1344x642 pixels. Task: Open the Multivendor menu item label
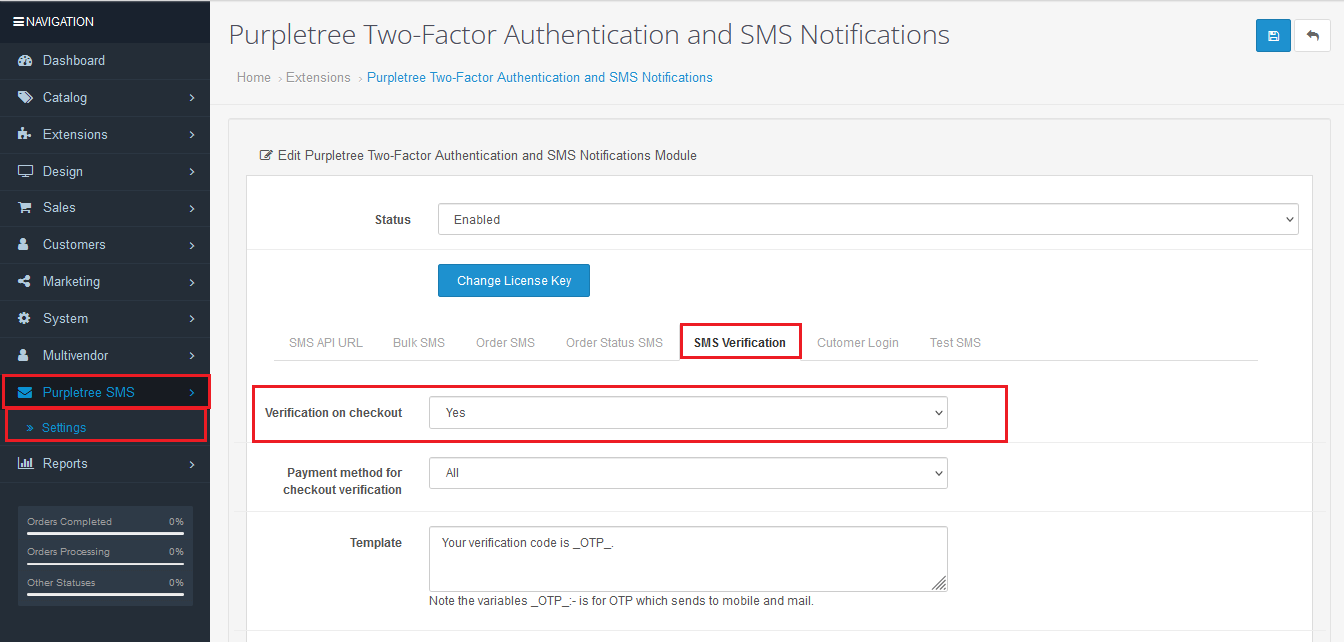(76, 355)
